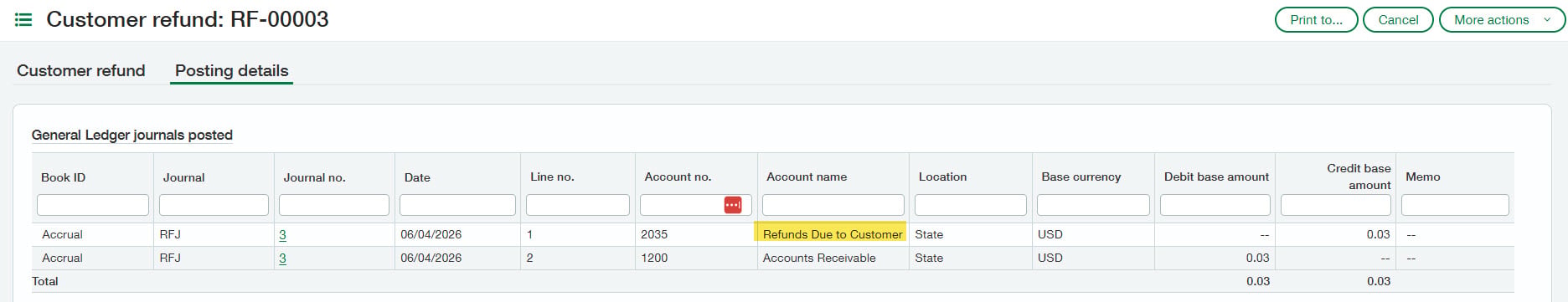
Task: Focus the Credit base amount filter field
Action: click(x=1335, y=205)
